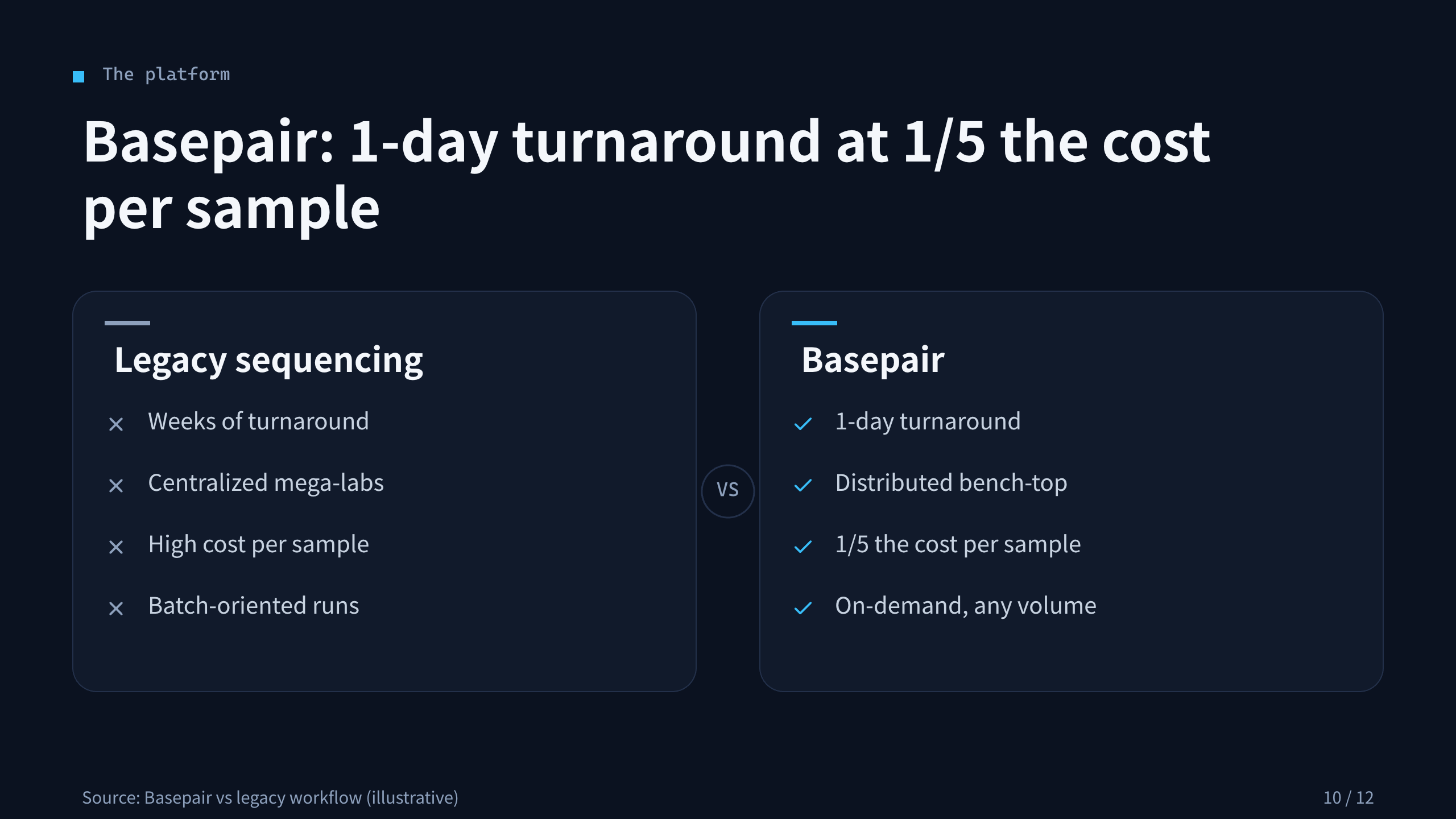The height and width of the screenshot is (819, 1456).
Task: Click the gray accent bar above Legacy sequencing
Action: (x=127, y=323)
